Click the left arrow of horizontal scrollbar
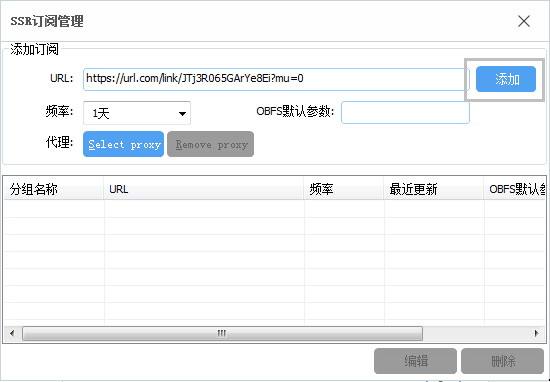Image resolution: width=550 pixels, height=382 pixels. click(12, 333)
